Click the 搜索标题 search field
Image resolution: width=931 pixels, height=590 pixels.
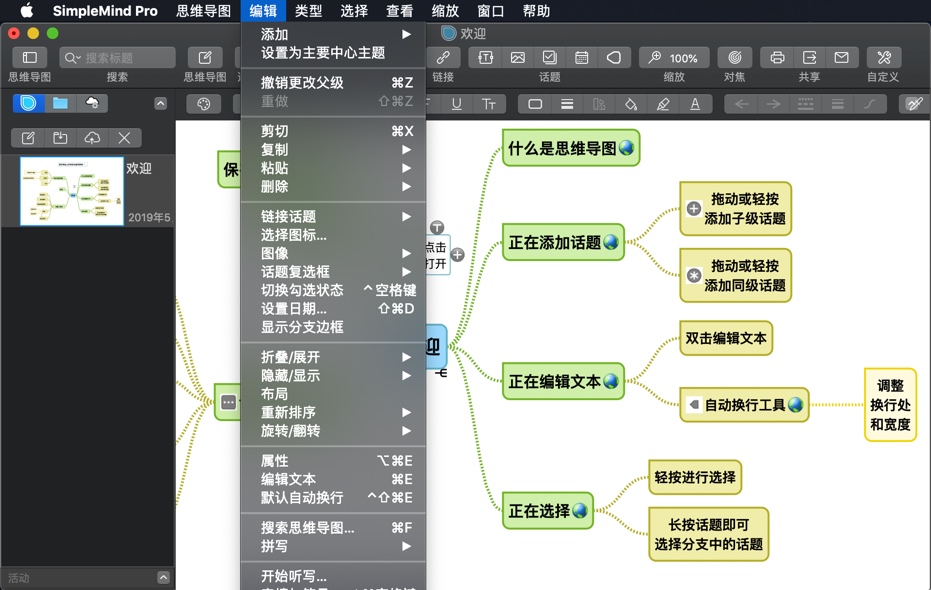tap(118, 58)
